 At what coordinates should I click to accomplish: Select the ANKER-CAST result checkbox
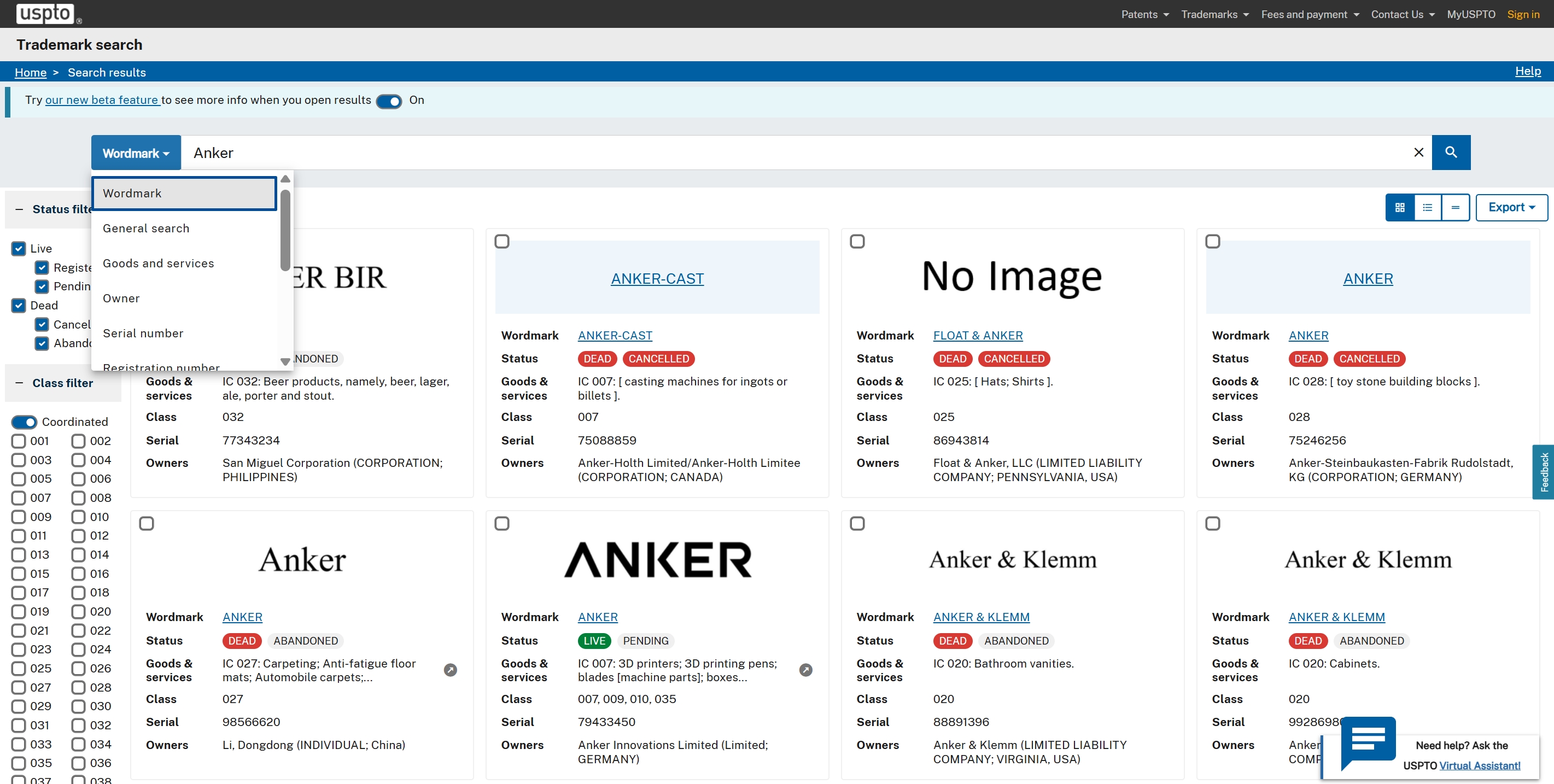502,242
